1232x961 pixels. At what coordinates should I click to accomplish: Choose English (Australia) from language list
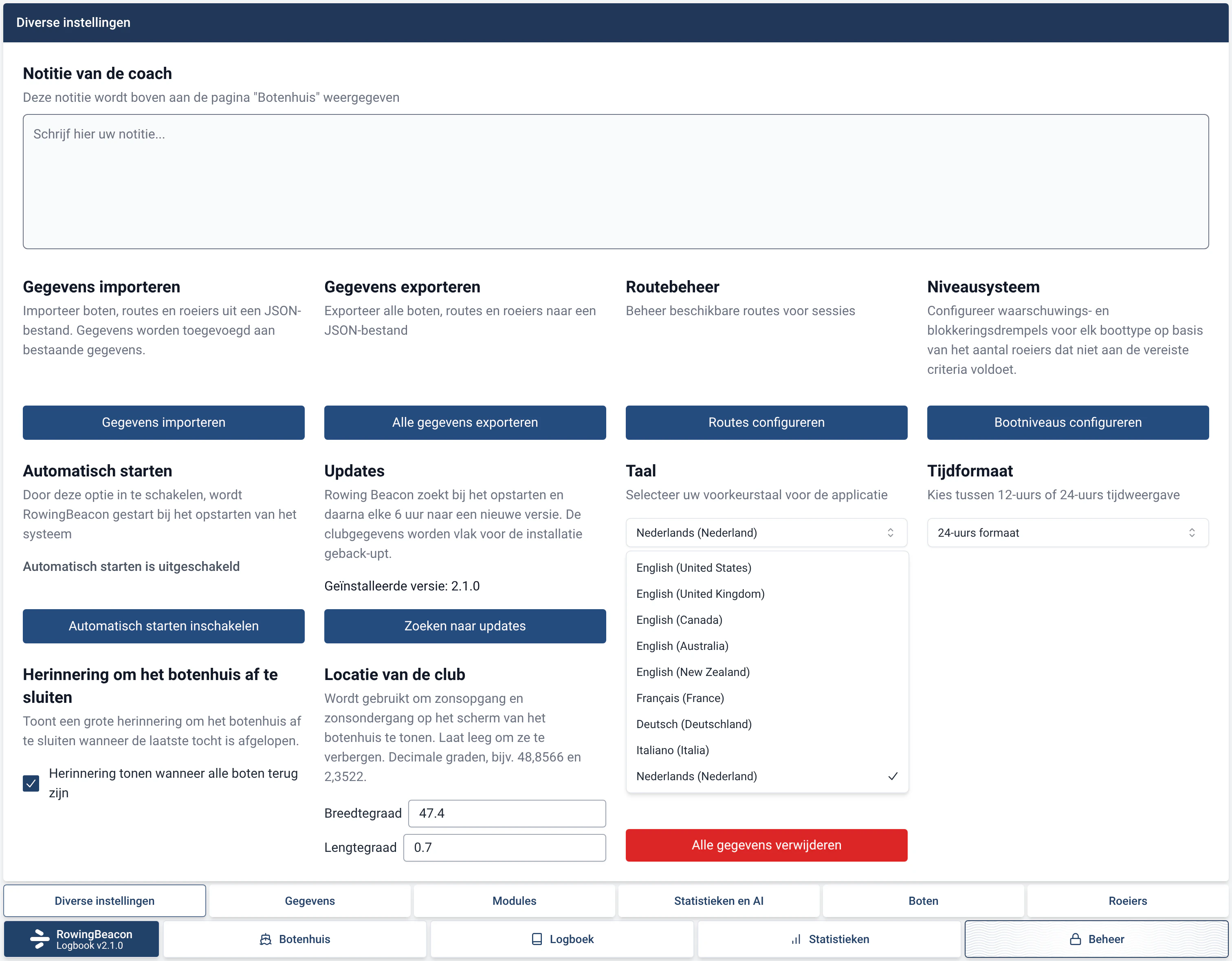coord(767,646)
